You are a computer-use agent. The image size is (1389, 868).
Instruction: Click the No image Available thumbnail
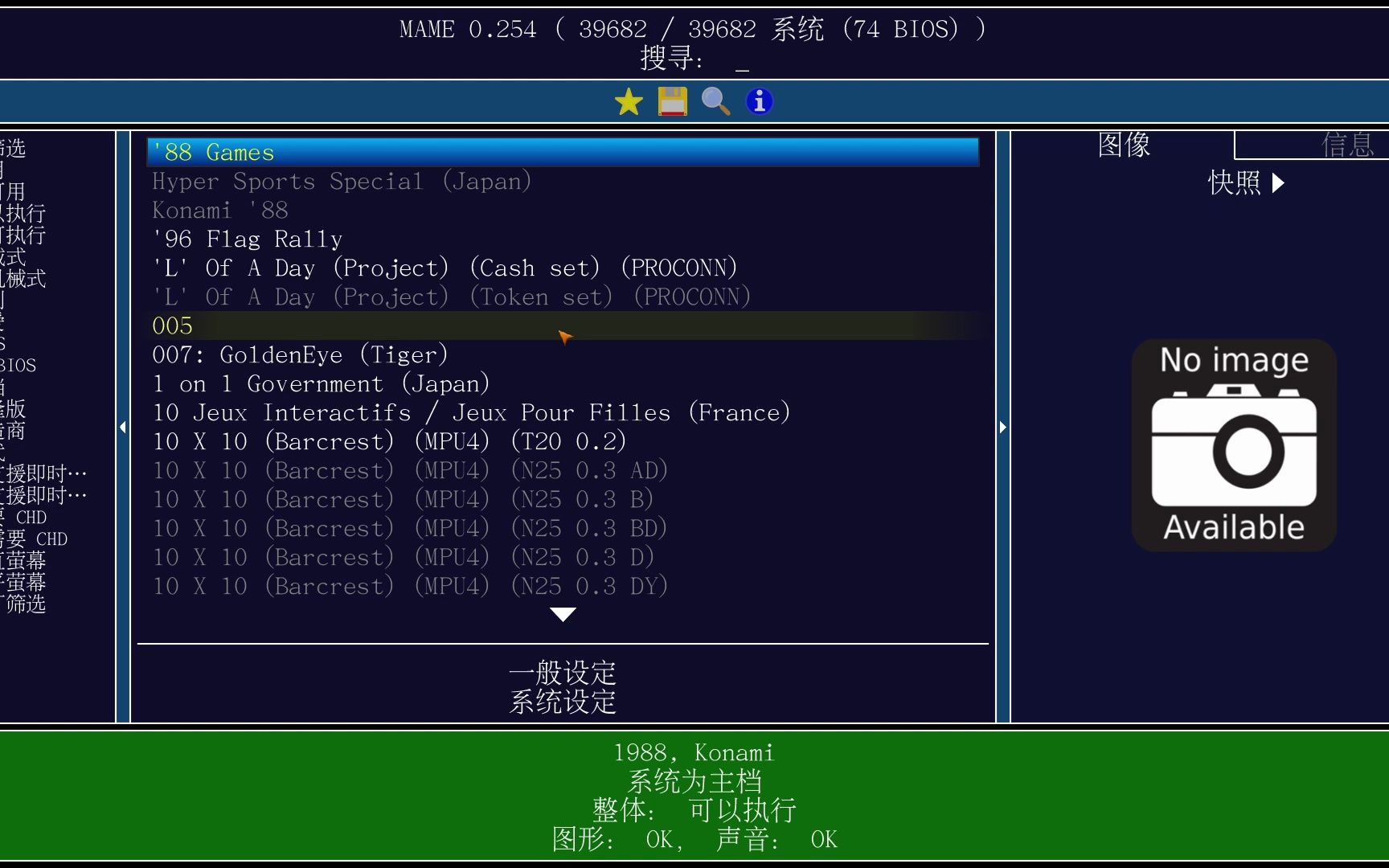[x=1234, y=444]
